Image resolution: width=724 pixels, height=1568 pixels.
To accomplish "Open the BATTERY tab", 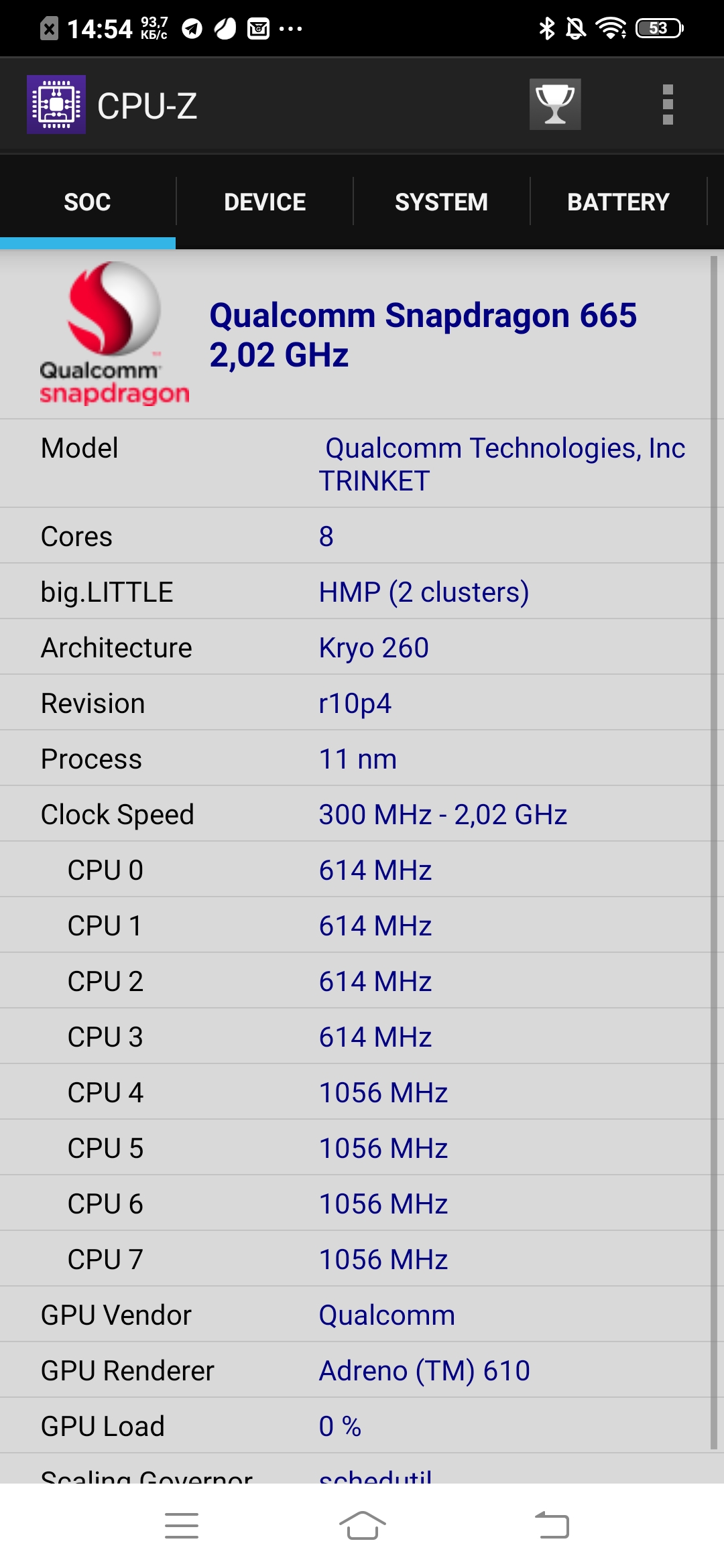I will coord(618,202).
